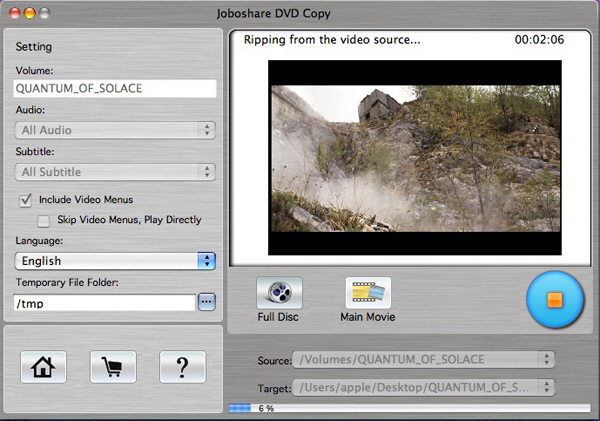Enable Skip Video Menus, Play Directly
This screenshot has height=421, width=600.
click(x=43, y=221)
